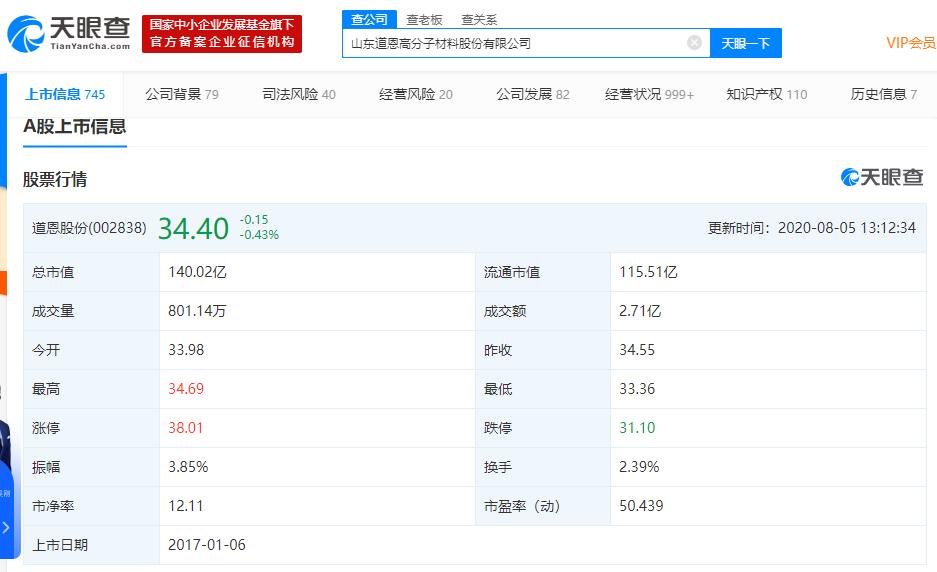
Task: Click the current price 34.40
Action: 193,228
